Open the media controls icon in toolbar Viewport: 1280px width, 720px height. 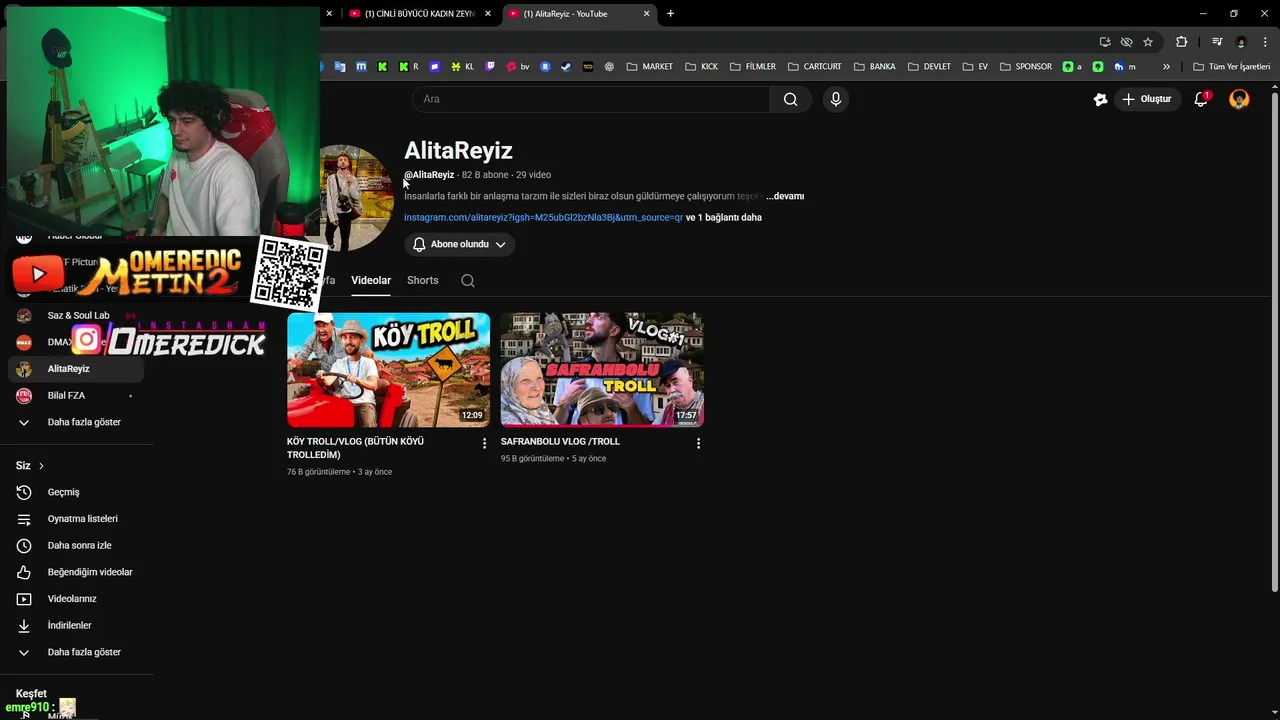(1217, 42)
